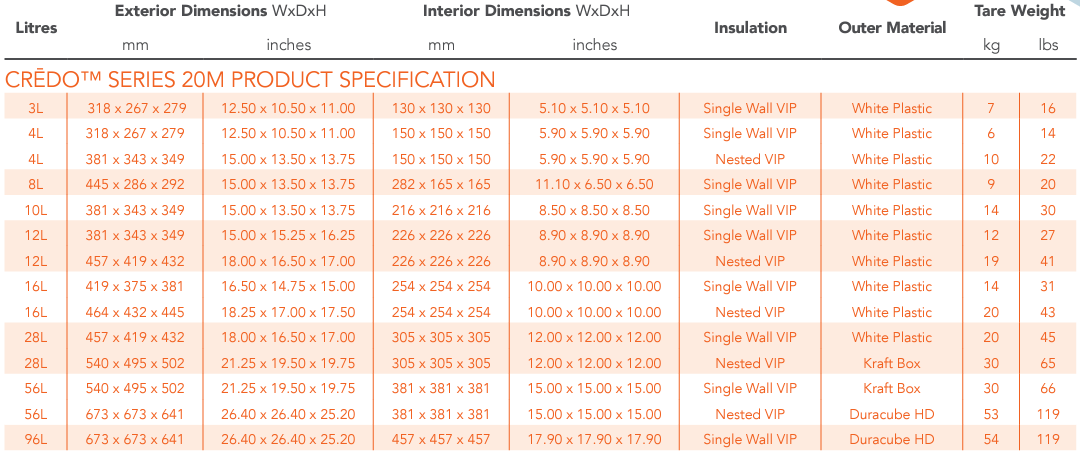Select the 8.50 x 8.50 x 8.50 cell
Screen dimensions: 1080x454
coord(594,210)
